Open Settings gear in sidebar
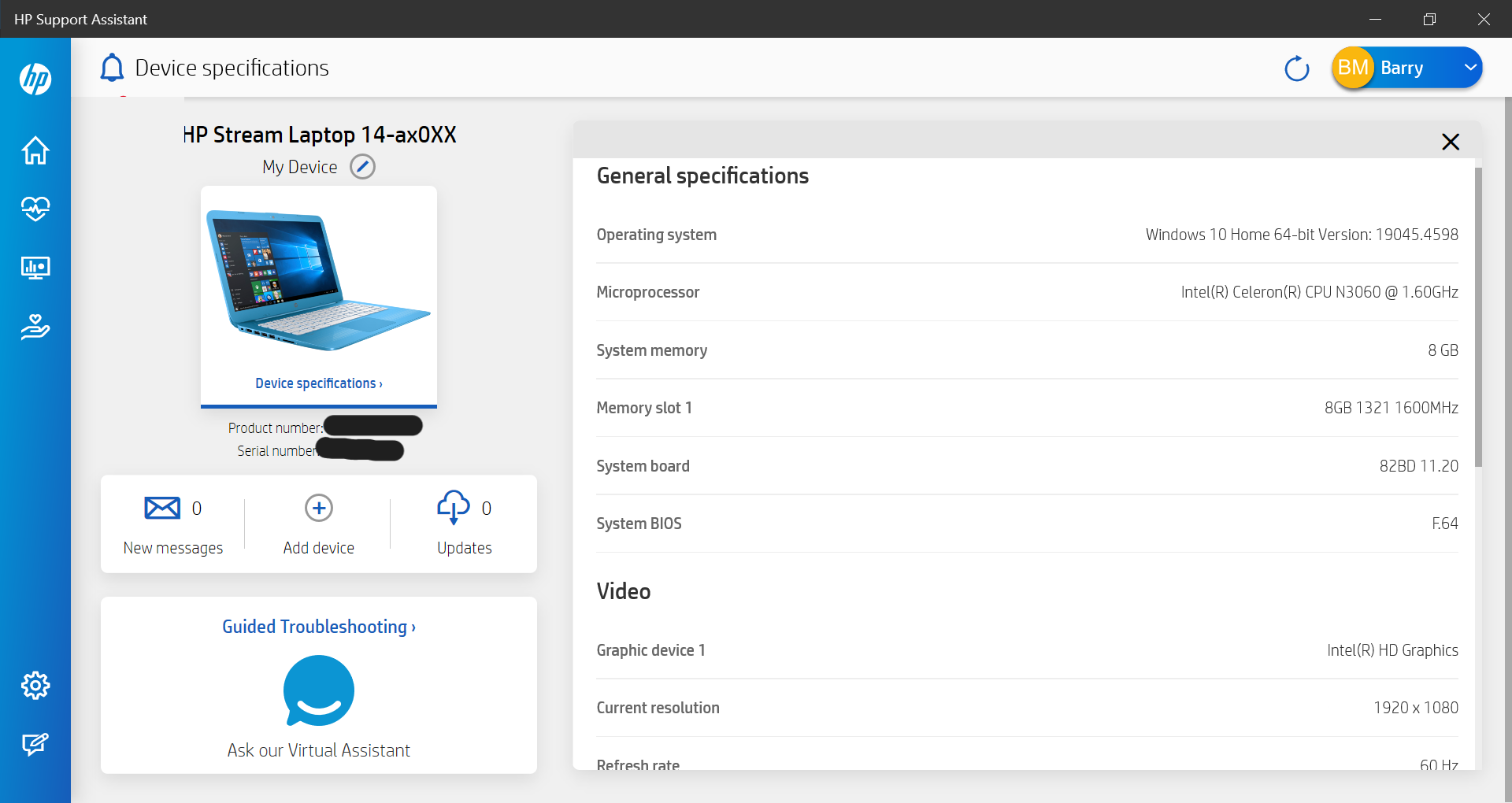 coord(35,686)
